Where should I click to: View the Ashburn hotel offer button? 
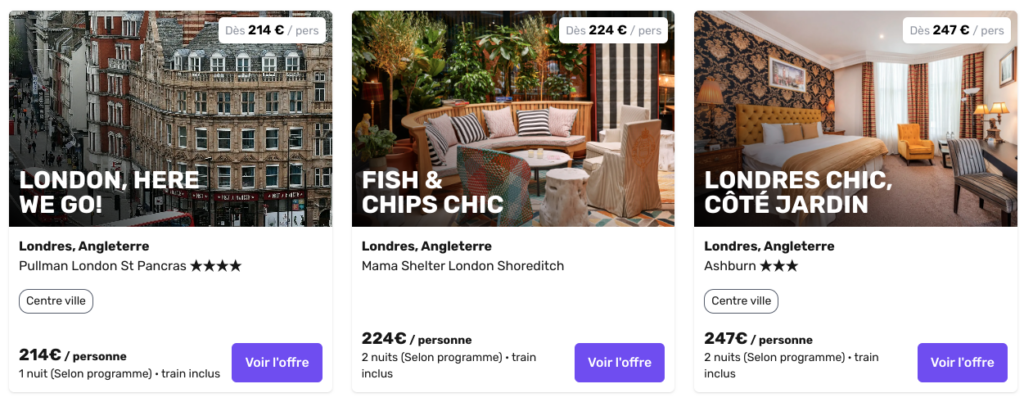(x=962, y=362)
